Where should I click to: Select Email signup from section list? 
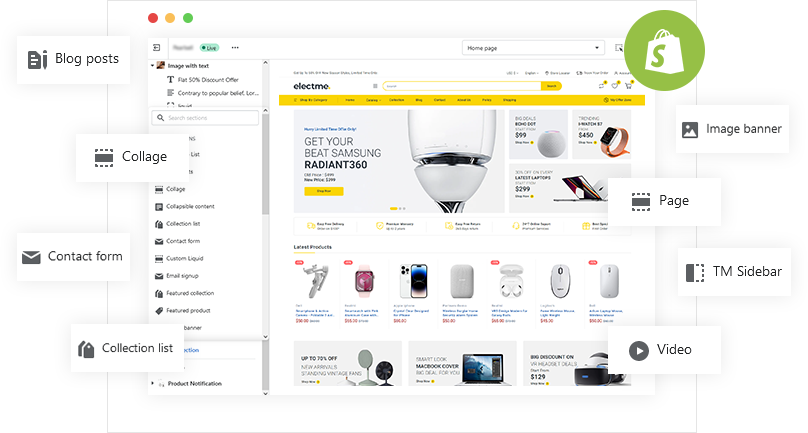coord(182,275)
